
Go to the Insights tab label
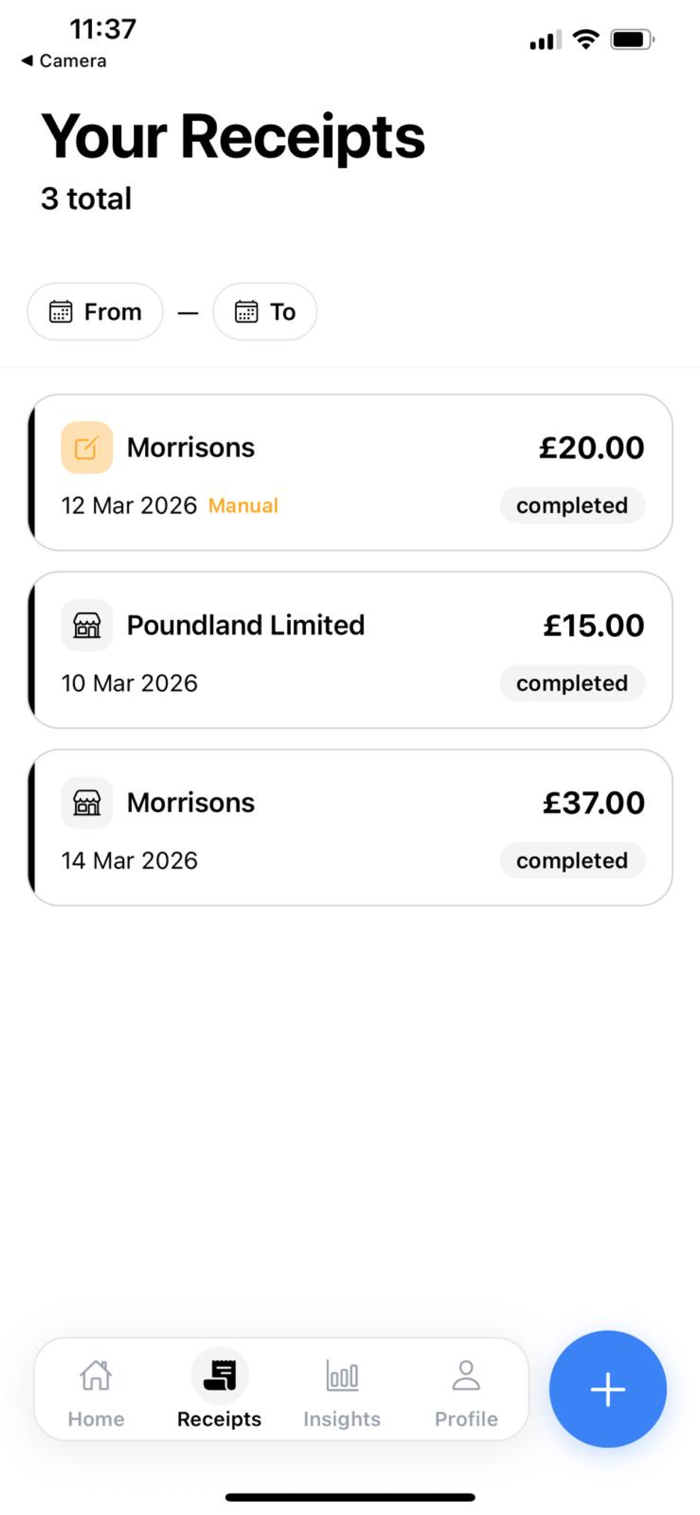(342, 1419)
